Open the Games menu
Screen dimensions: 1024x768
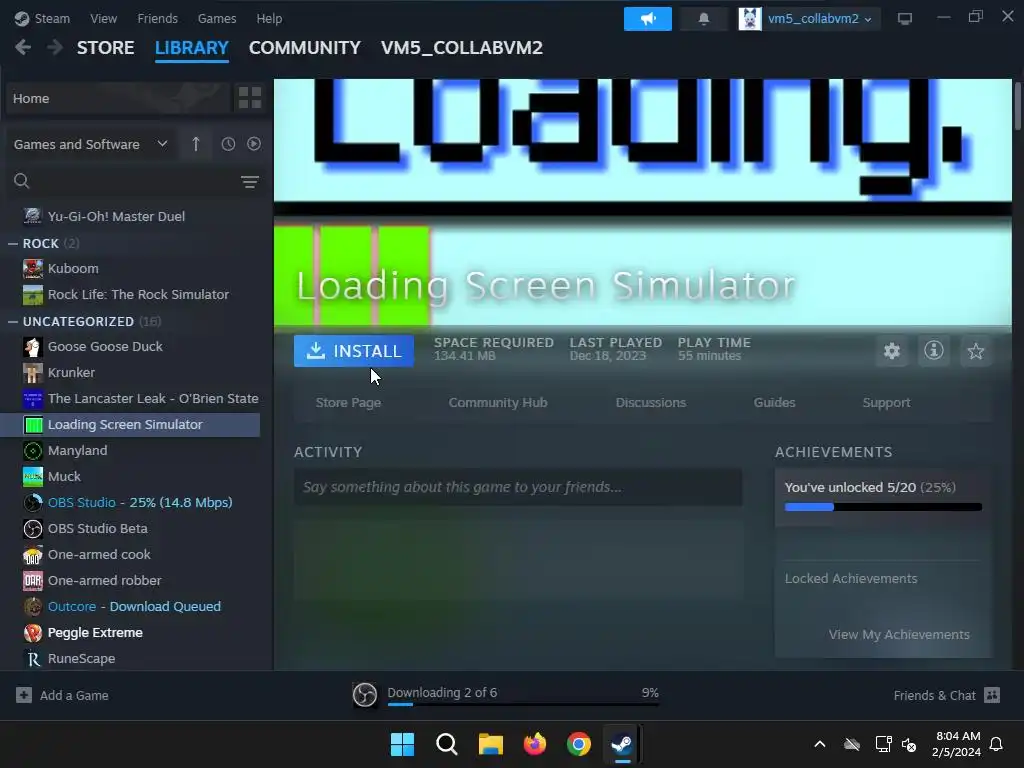(217, 19)
